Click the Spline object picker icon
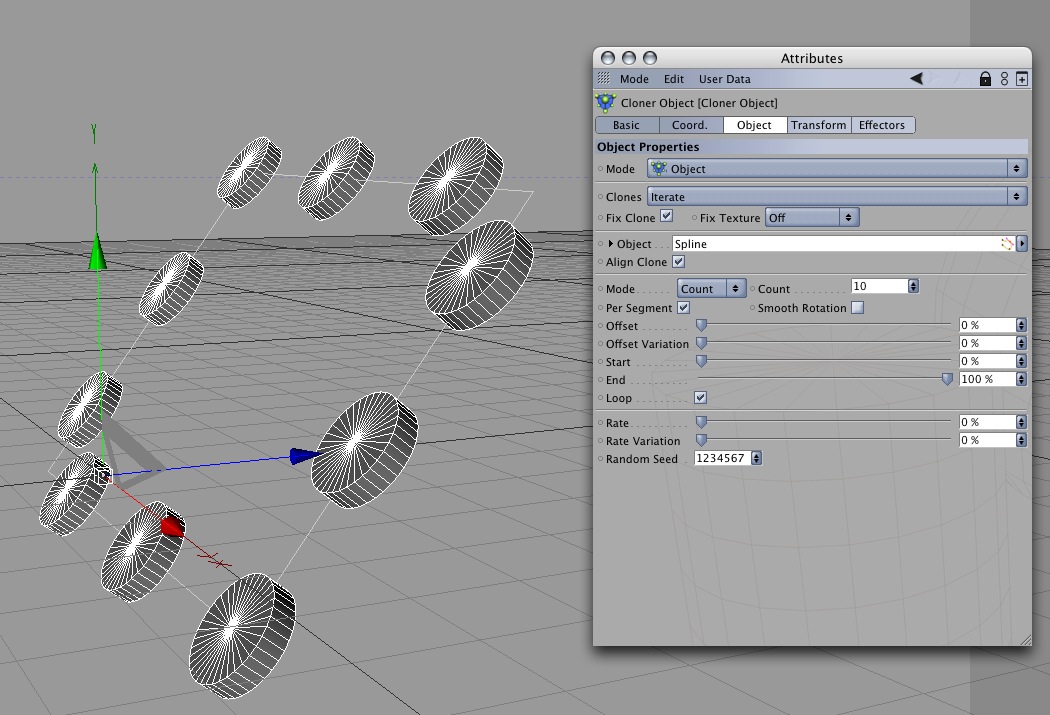The width and height of the screenshot is (1050, 715). [x=1007, y=244]
